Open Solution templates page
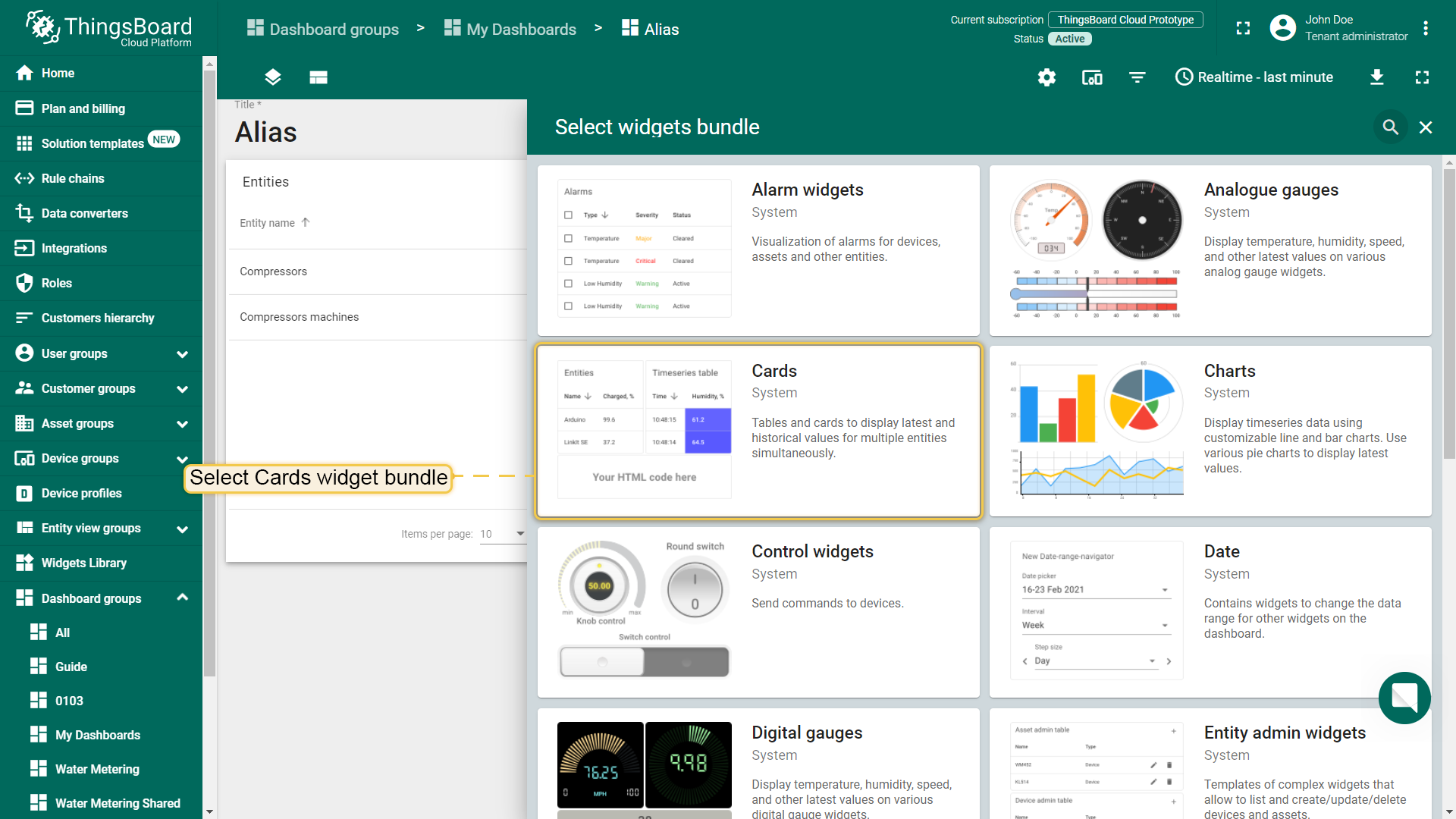Screen dimensions: 1456x819 101,143
